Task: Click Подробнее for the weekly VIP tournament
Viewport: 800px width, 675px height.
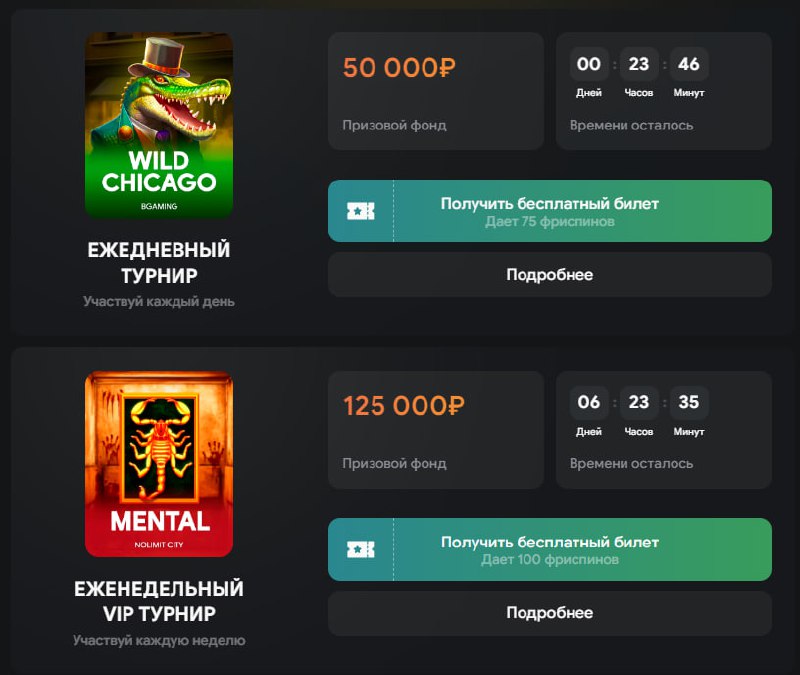Action: 550,613
